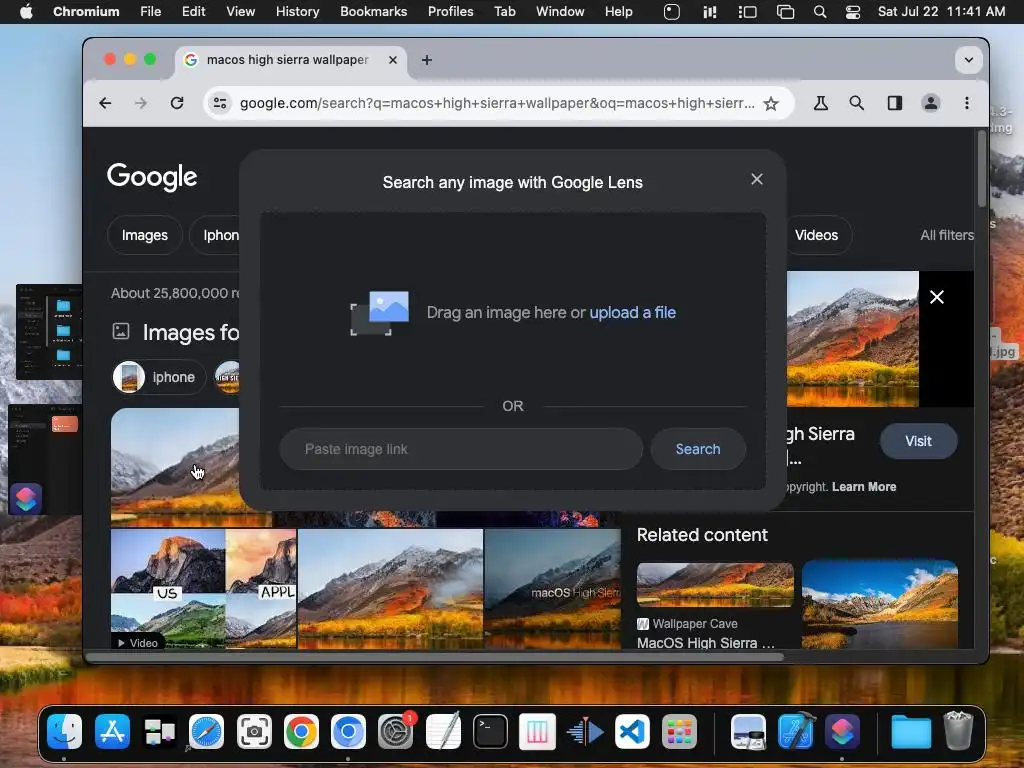Open Chrome Labs flask icon

(821, 103)
